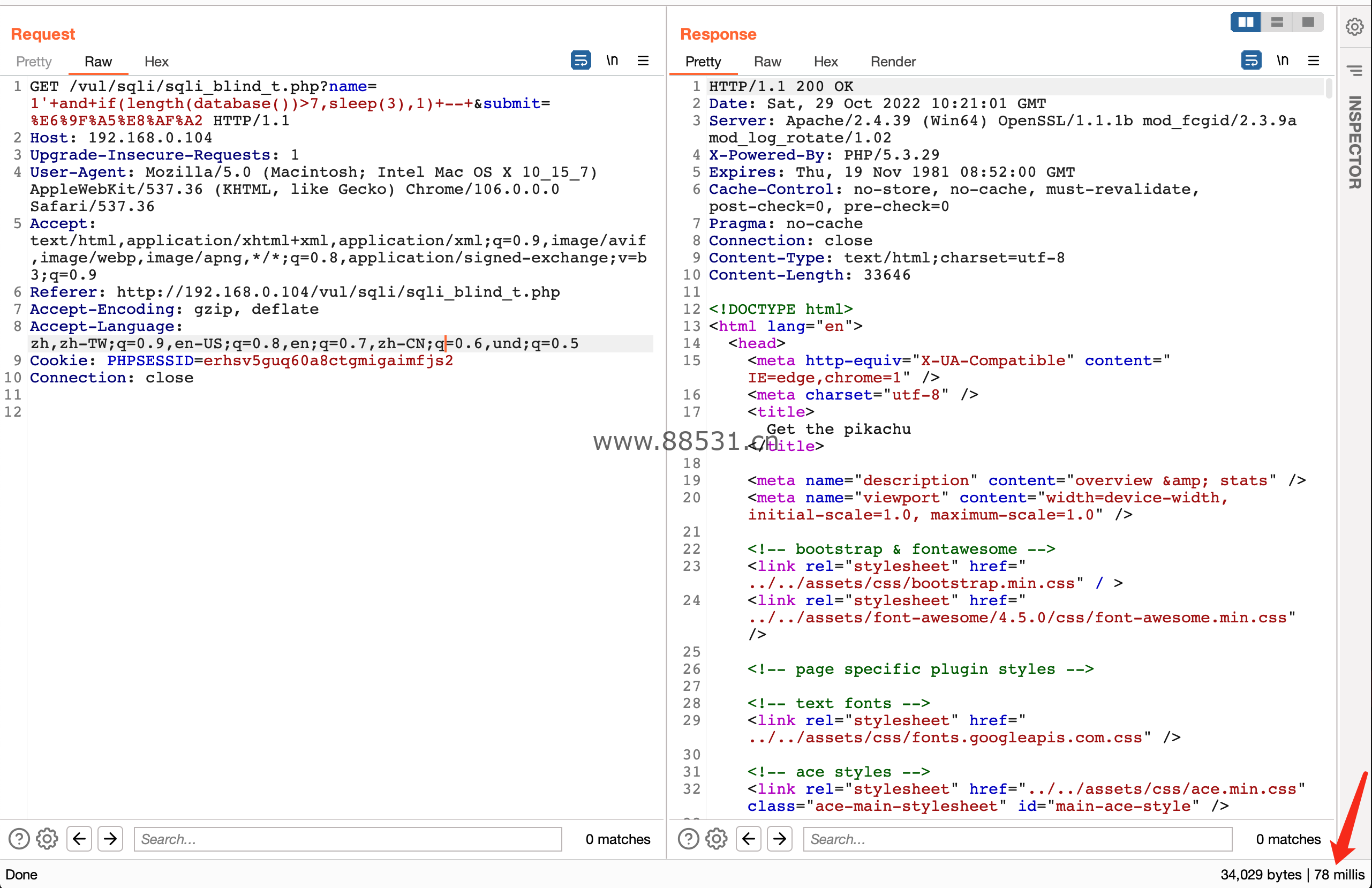This screenshot has height=888, width=1372.
Task: Click the 'Get the pikachu' title text
Action: tap(839, 429)
